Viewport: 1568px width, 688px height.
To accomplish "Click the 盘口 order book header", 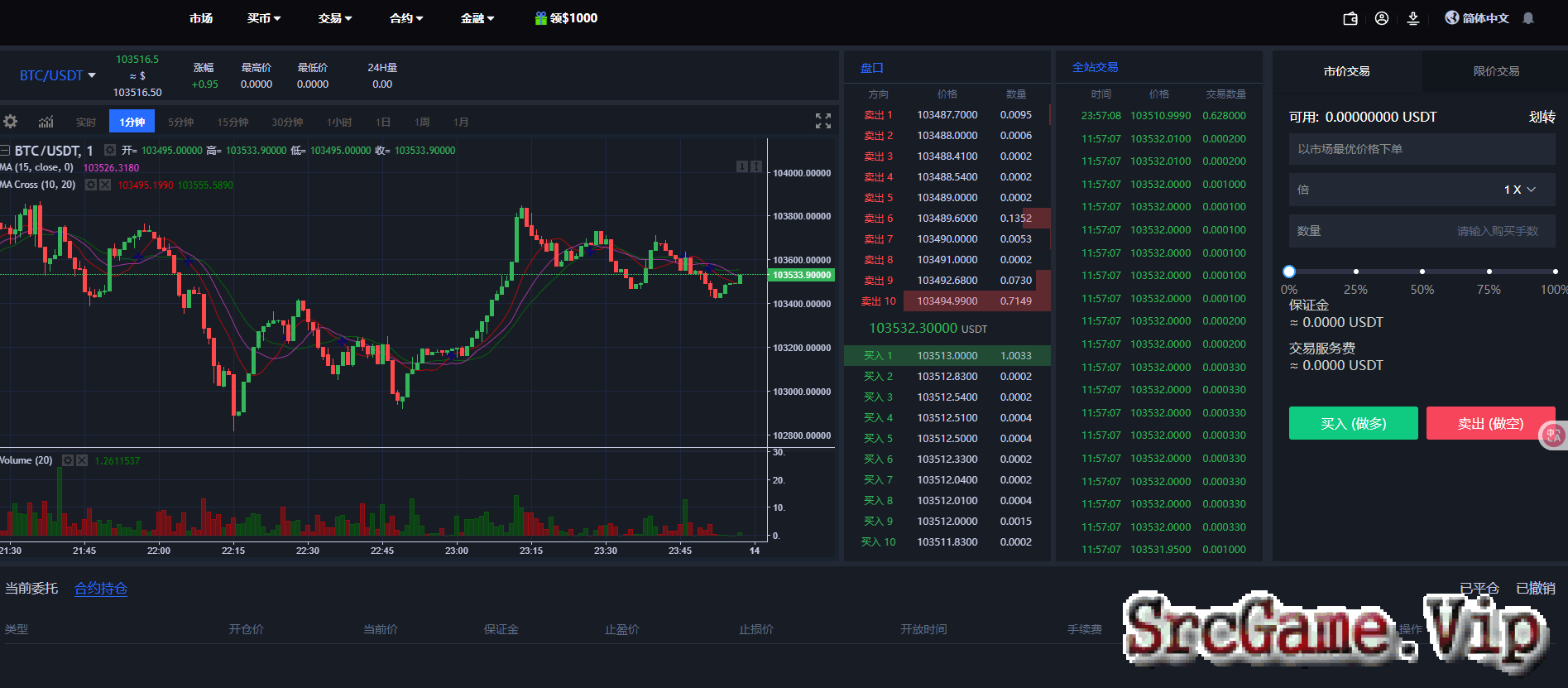I will (x=871, y=68).
